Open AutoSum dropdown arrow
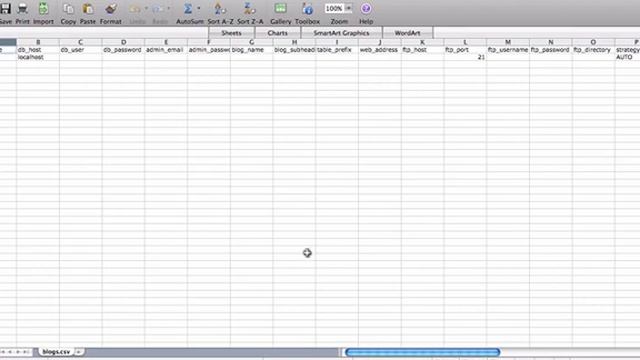The image size is (640, 360). [199, 8]
